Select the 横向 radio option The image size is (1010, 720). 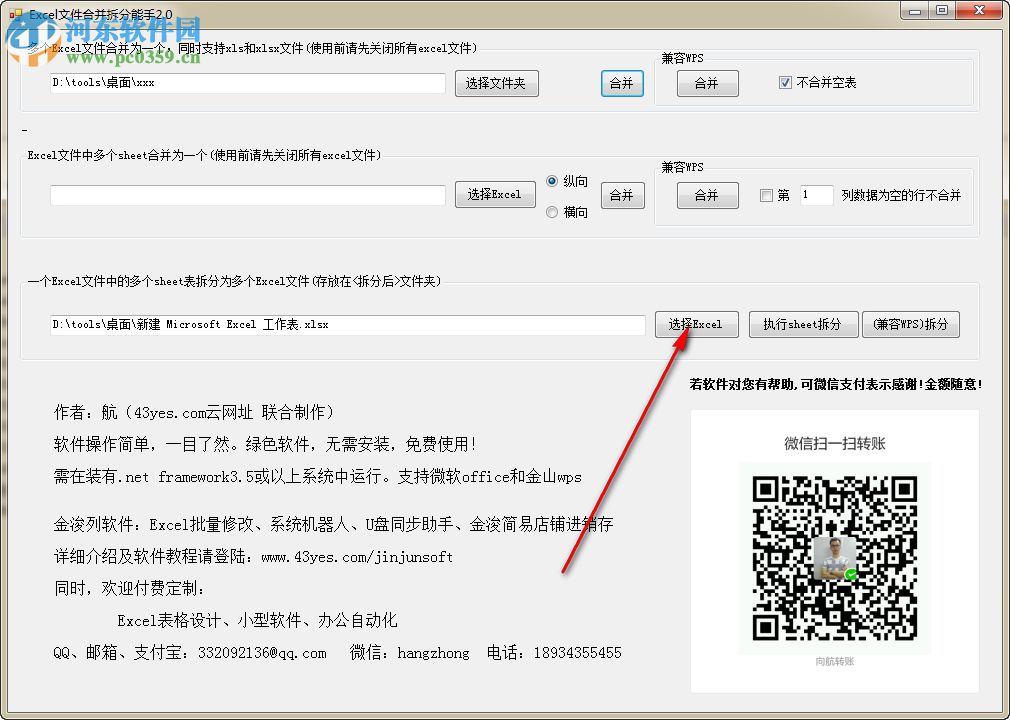click(551, 212)
